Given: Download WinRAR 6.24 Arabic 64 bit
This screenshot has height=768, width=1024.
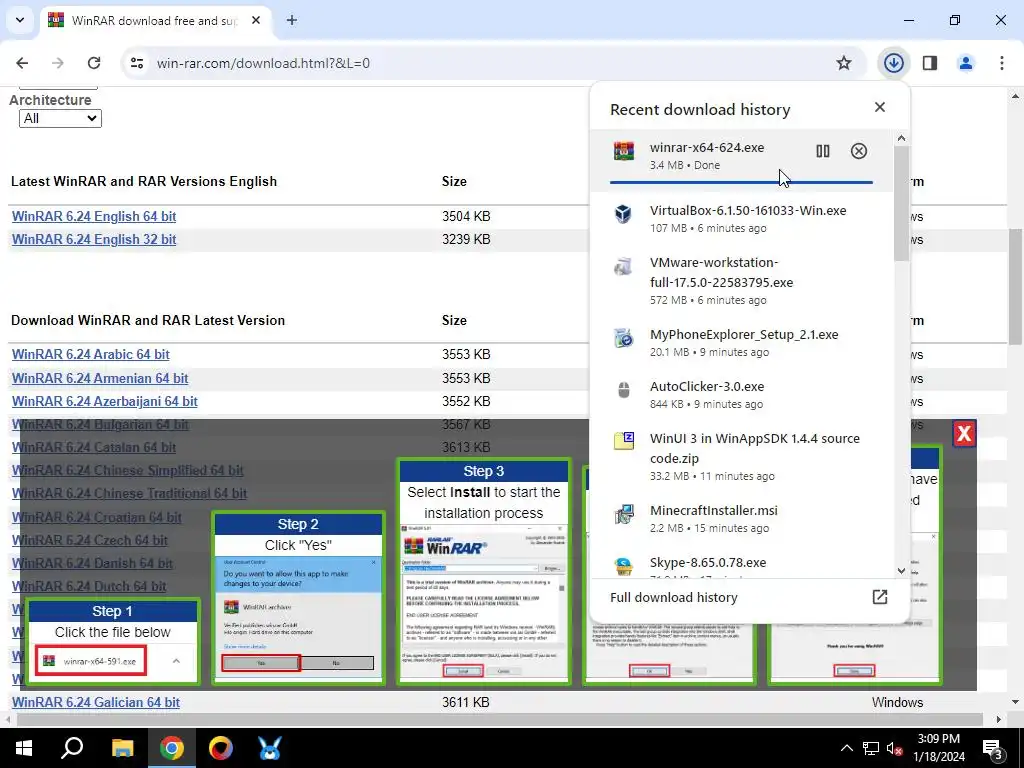Looking at the screenshot, I should click(91, 354).
